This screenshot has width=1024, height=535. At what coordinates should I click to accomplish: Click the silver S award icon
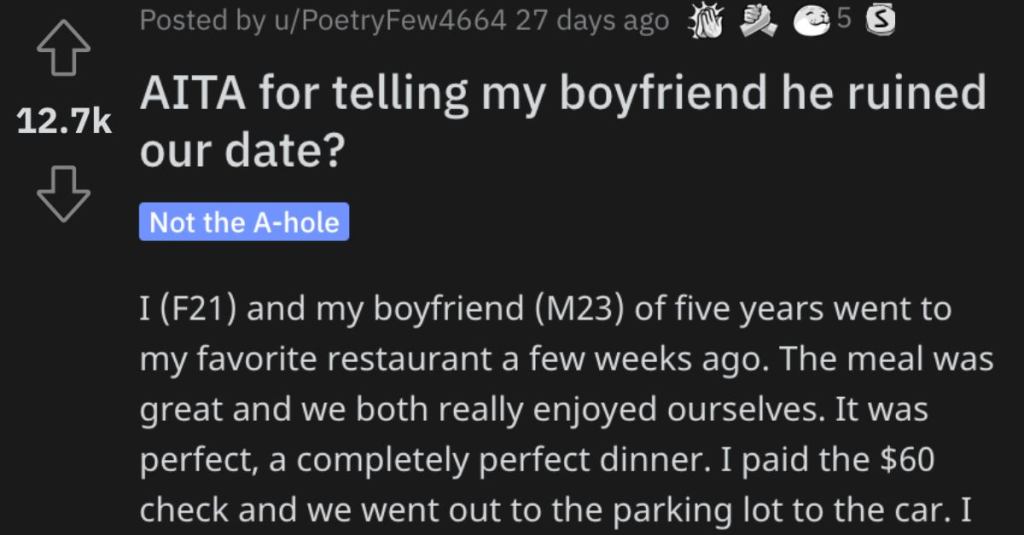pos(880,22)
